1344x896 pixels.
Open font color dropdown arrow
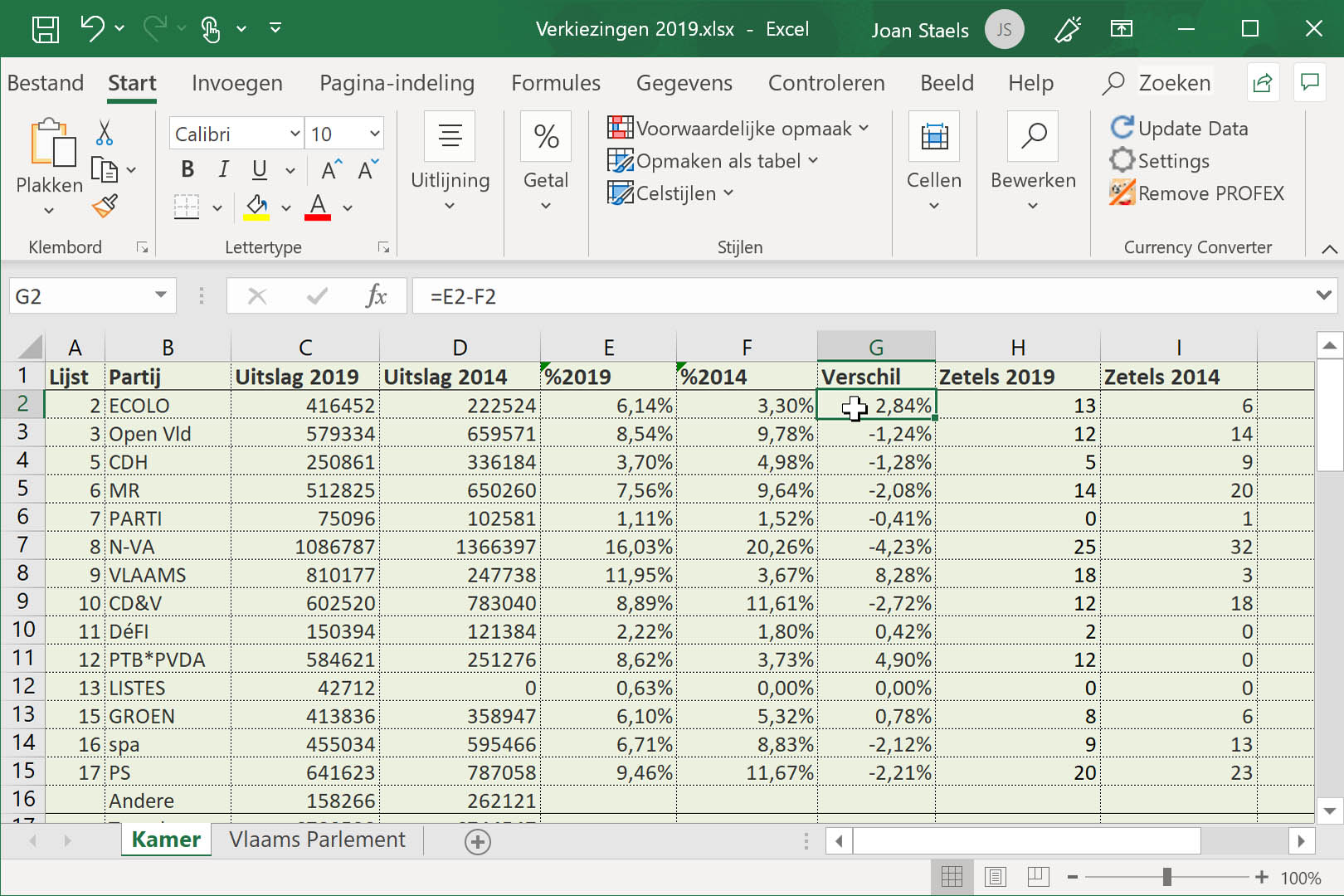tap(348, 207)
